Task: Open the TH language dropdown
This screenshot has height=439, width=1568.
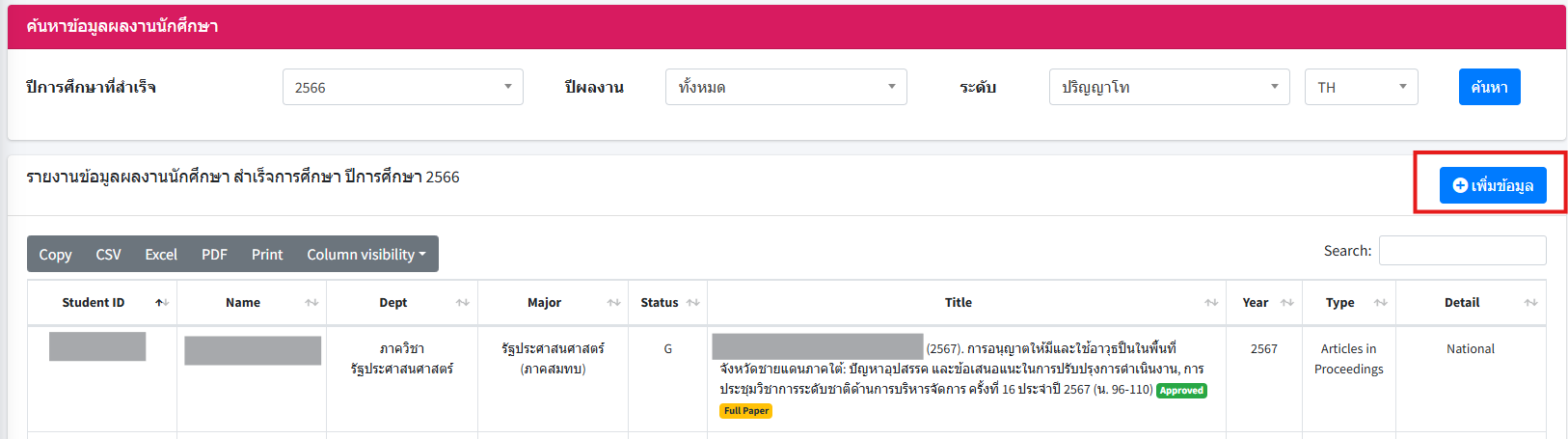Action: [x=1360, y=87]
